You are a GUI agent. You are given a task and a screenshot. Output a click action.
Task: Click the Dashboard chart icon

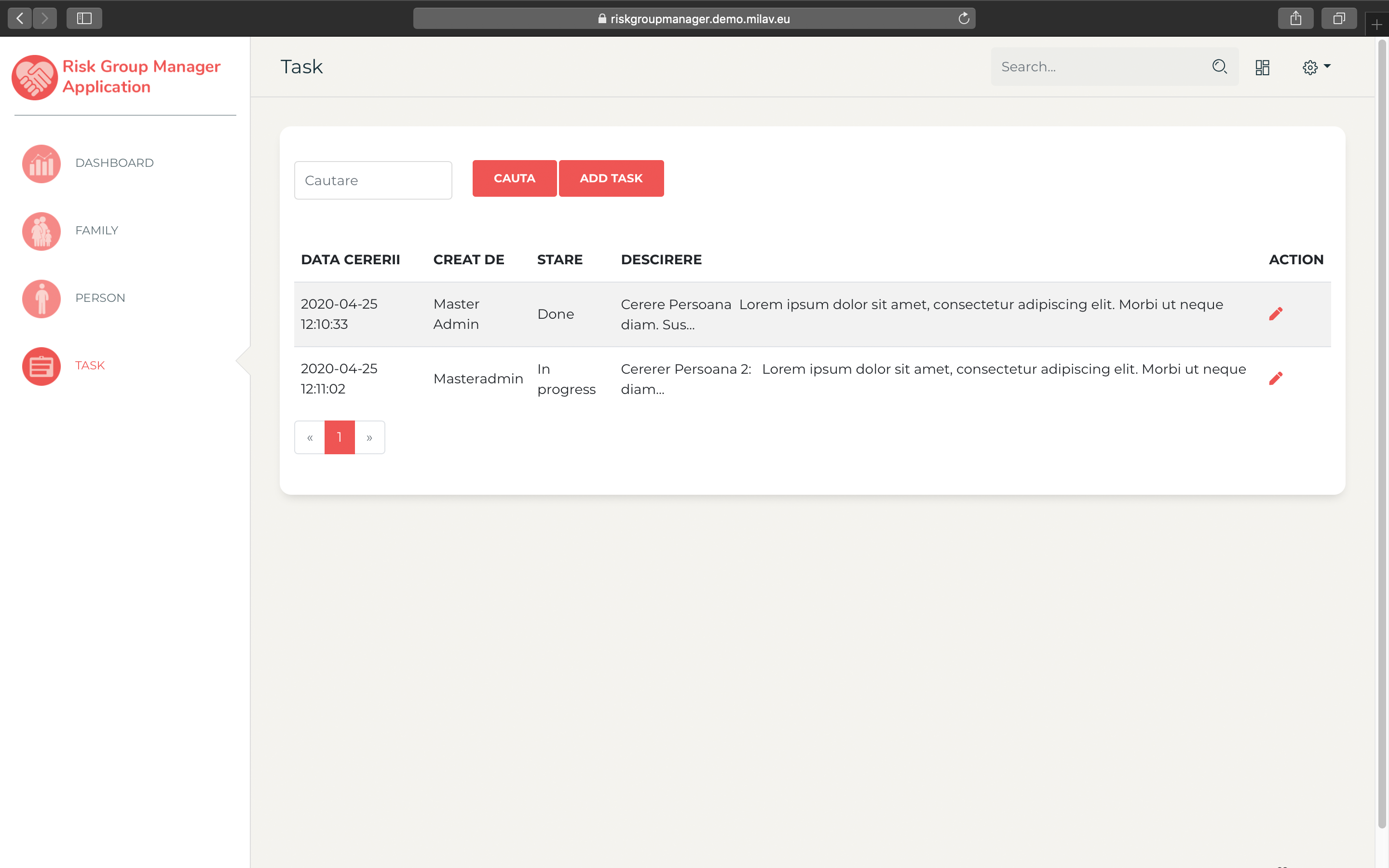[41, 163]
